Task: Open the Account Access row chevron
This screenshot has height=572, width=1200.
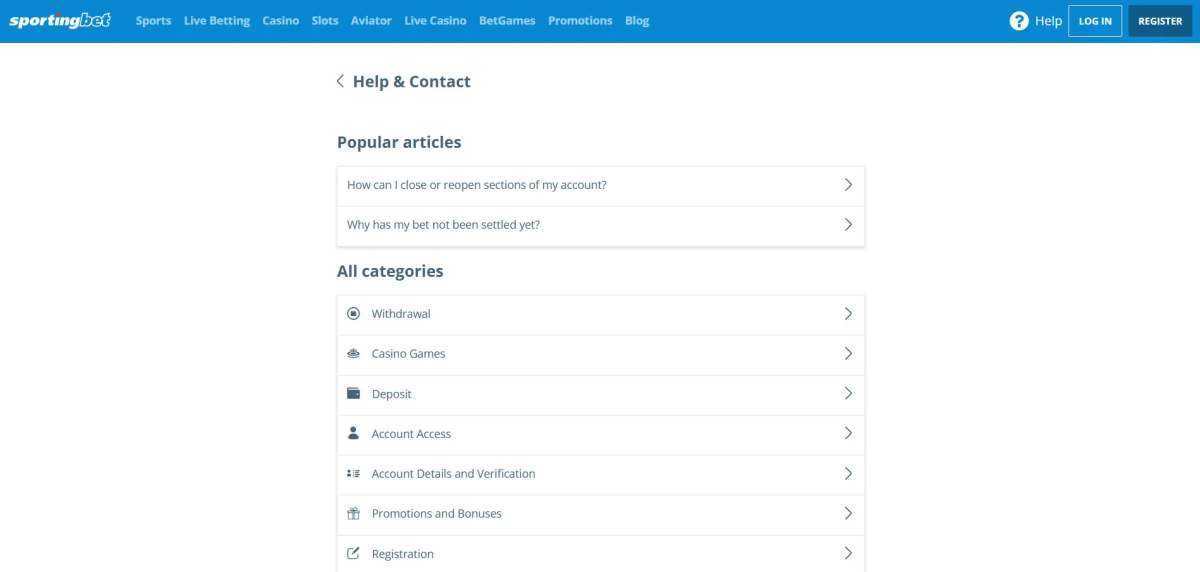Action: (848, 434)
